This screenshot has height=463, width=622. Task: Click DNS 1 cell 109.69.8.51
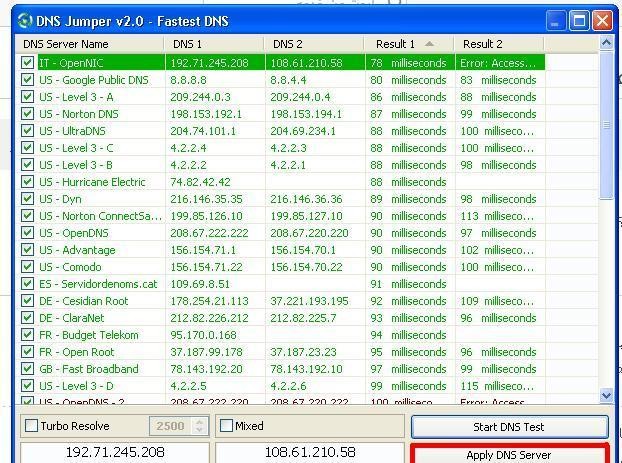pos(200,284)
